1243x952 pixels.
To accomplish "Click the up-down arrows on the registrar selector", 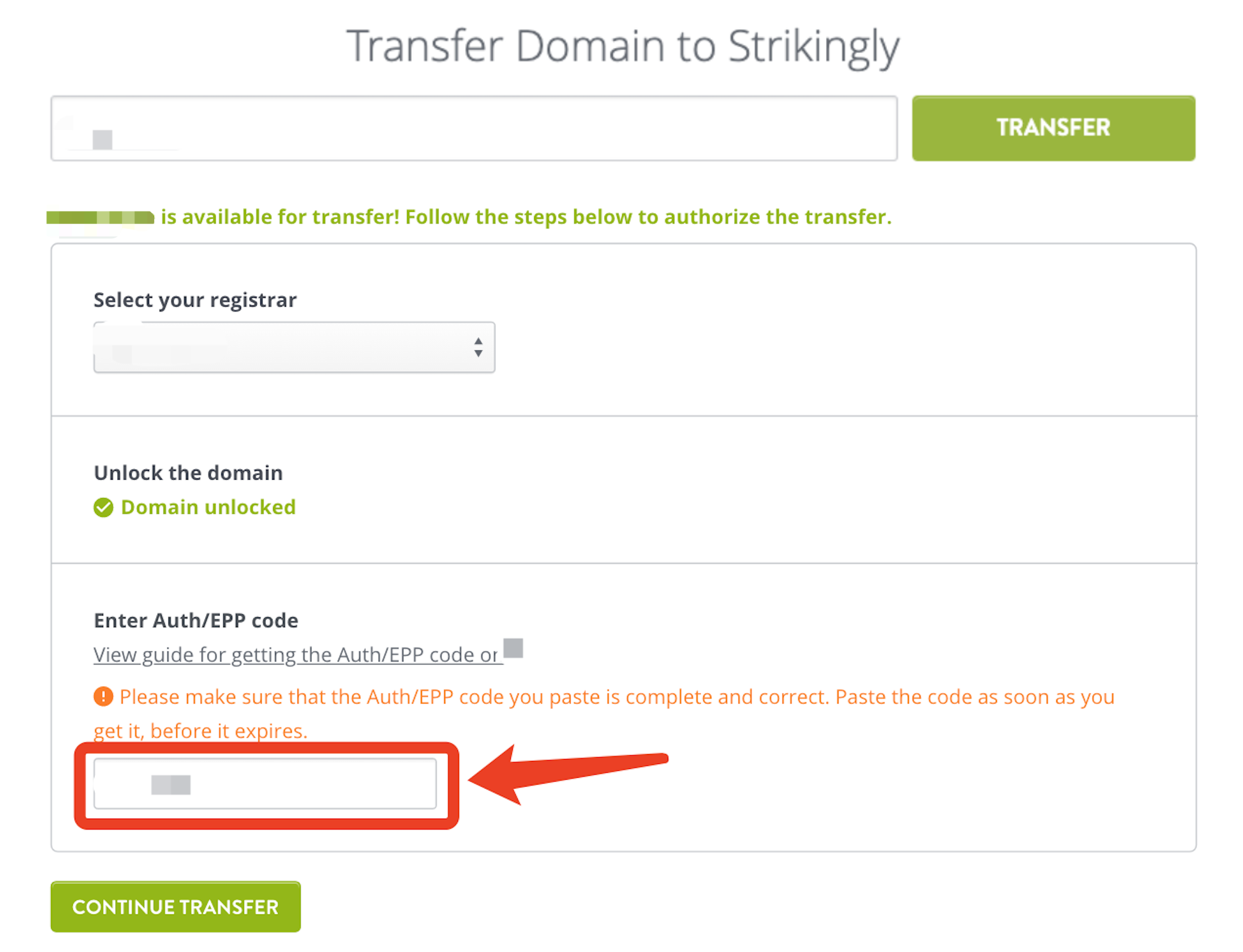I will coord(477,346).
